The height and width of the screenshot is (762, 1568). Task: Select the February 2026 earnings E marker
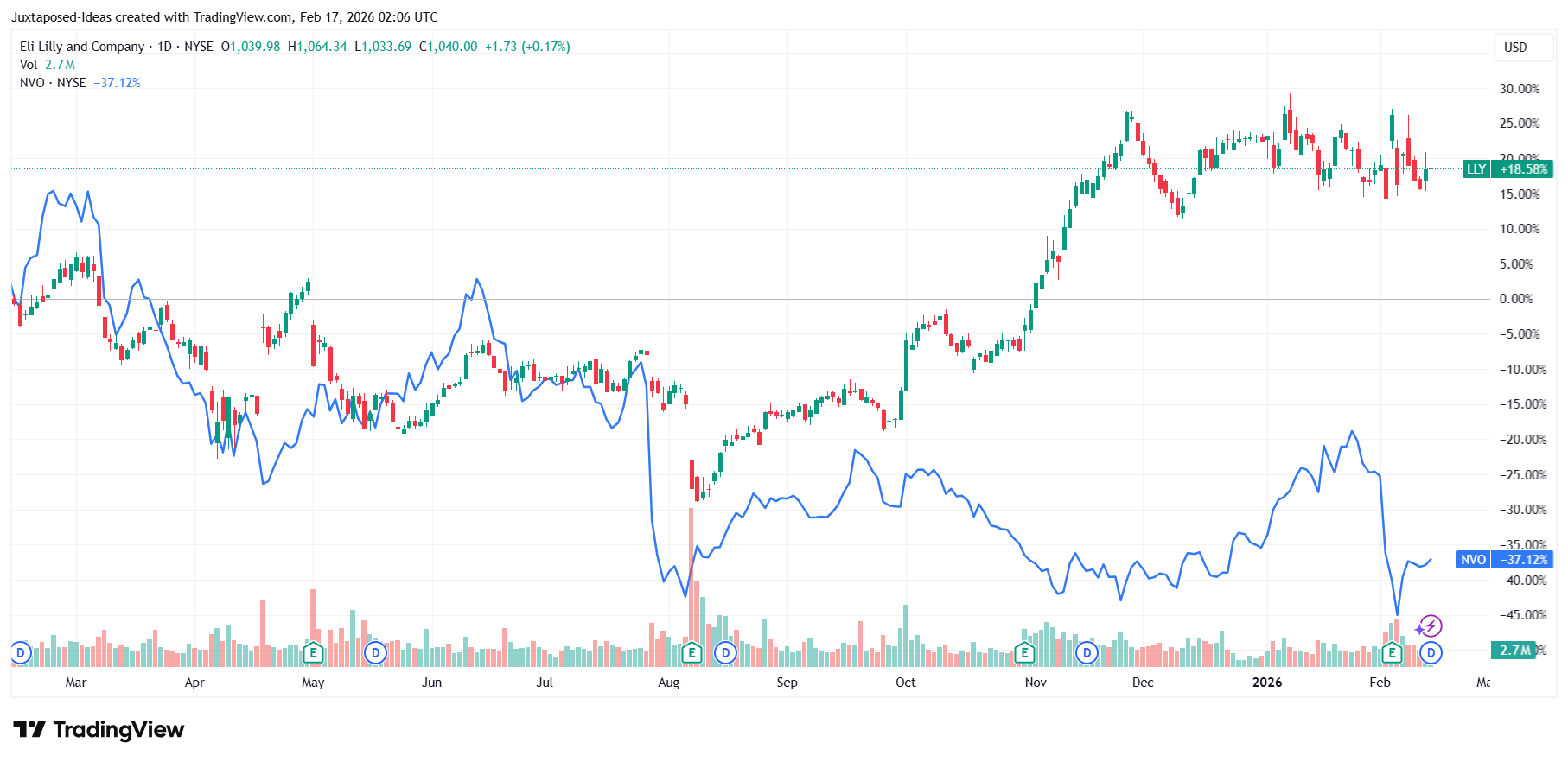coord(1392,652)
